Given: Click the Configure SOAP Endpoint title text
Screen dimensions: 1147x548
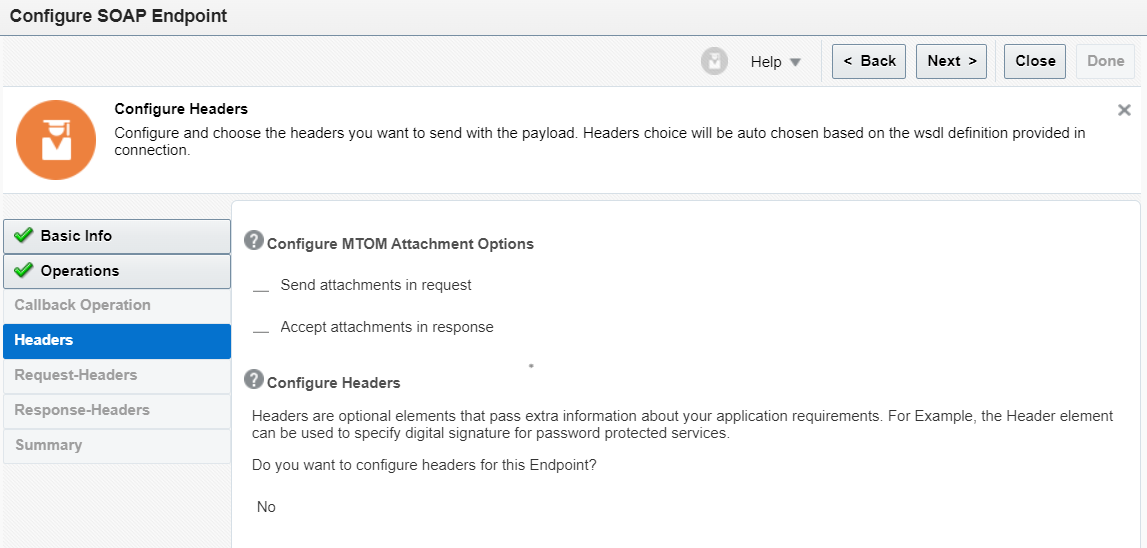Looking at the screenshot, I should [119, 17].
